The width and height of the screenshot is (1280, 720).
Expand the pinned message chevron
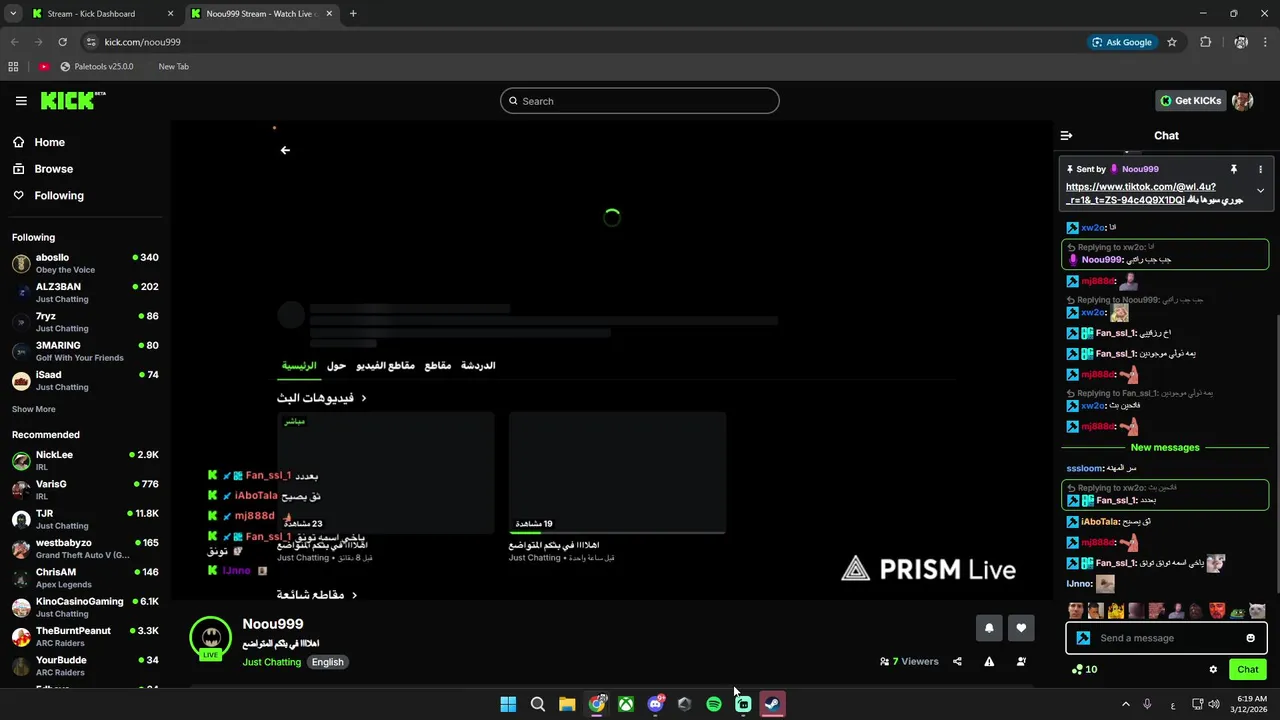1260,191
